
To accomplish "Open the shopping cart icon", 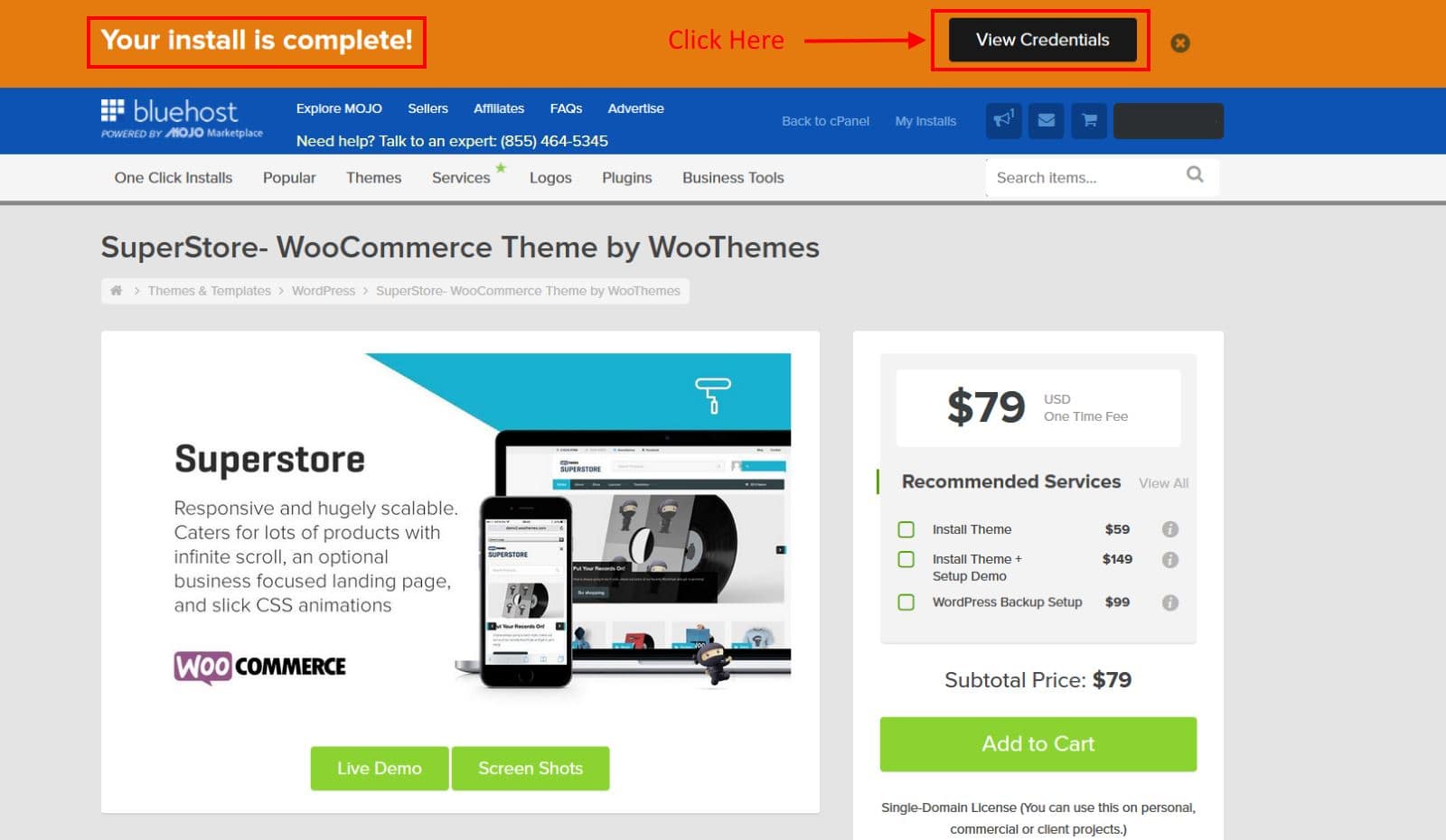I will click(1089, 120).
